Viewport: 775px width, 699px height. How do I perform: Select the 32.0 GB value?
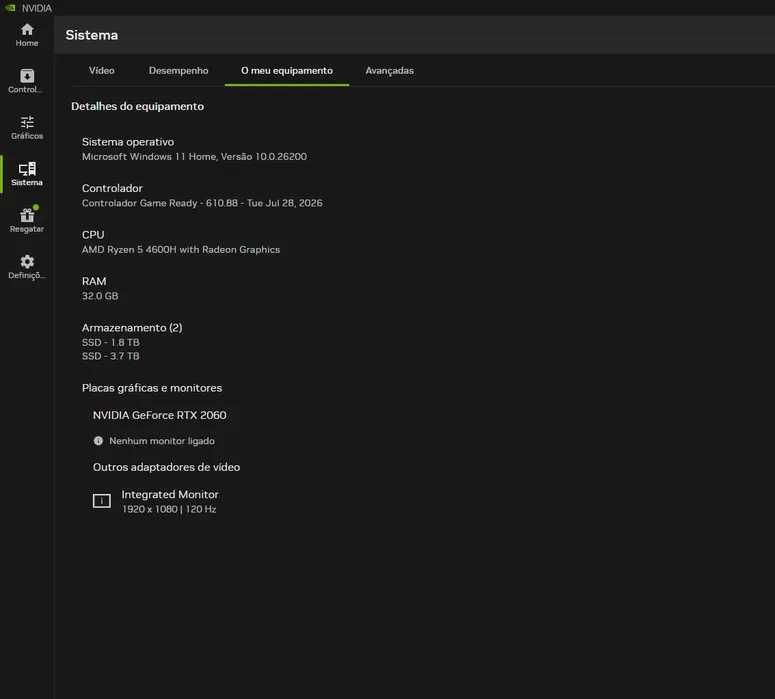click(100, 296)
